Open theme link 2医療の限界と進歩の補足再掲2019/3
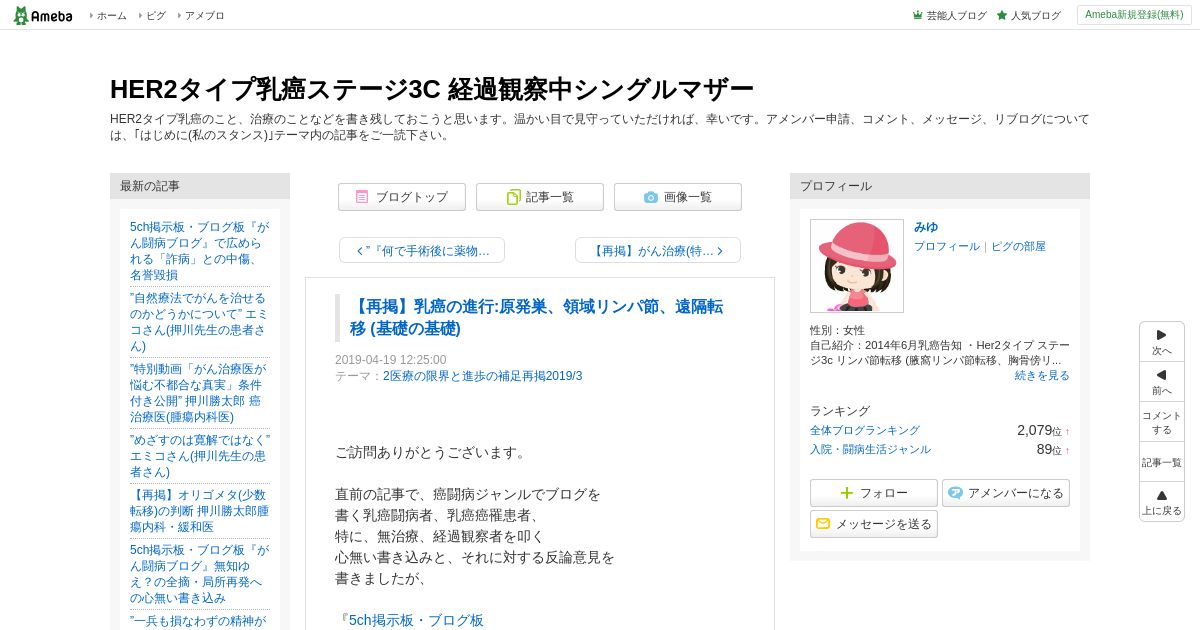 click(x=482, y=376)
